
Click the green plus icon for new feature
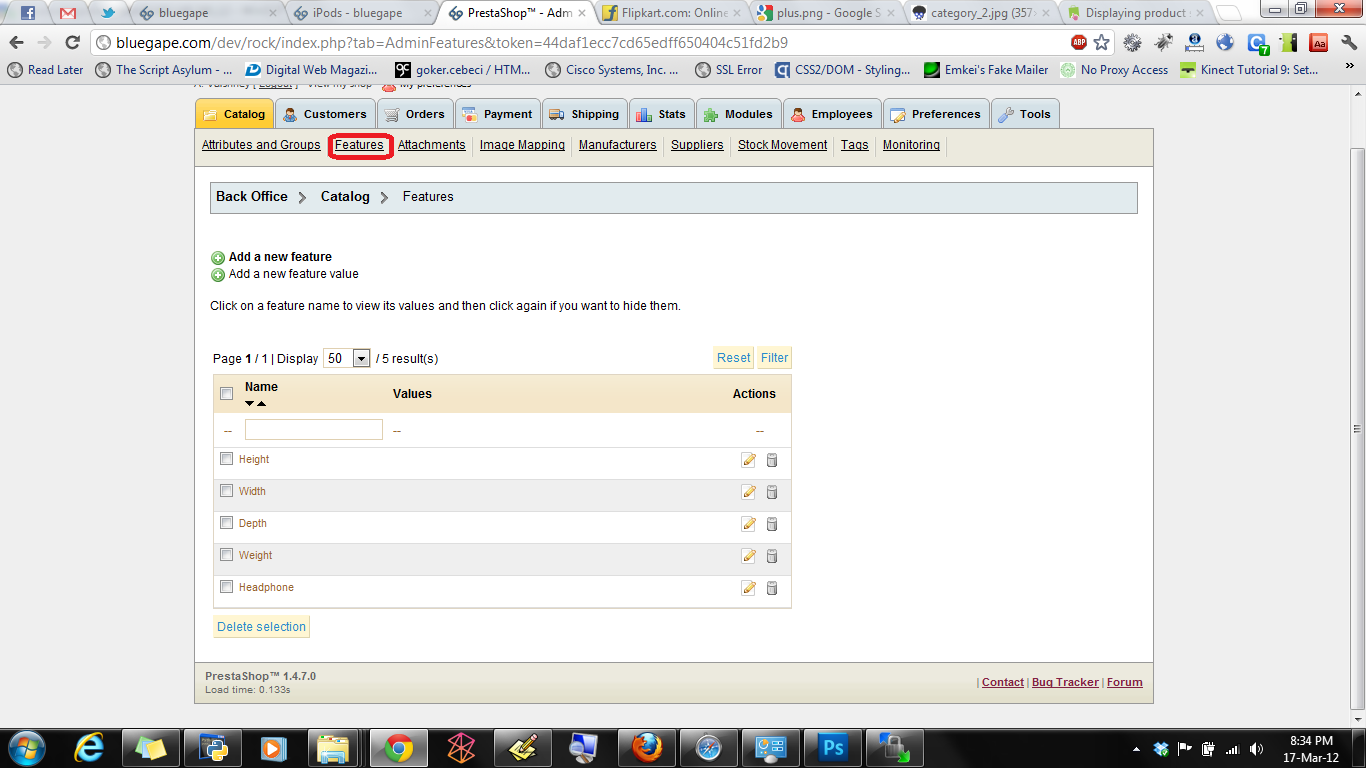click(x=218, y=258)
